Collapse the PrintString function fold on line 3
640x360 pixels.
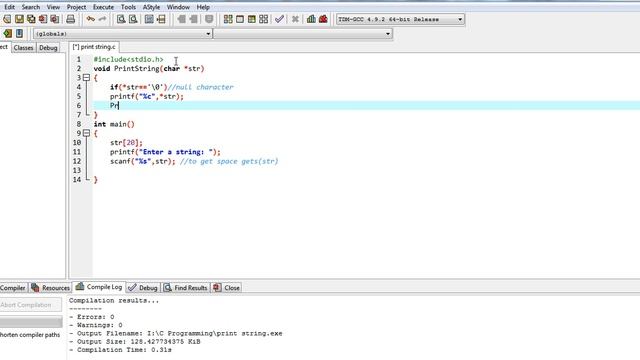(86, 78)
